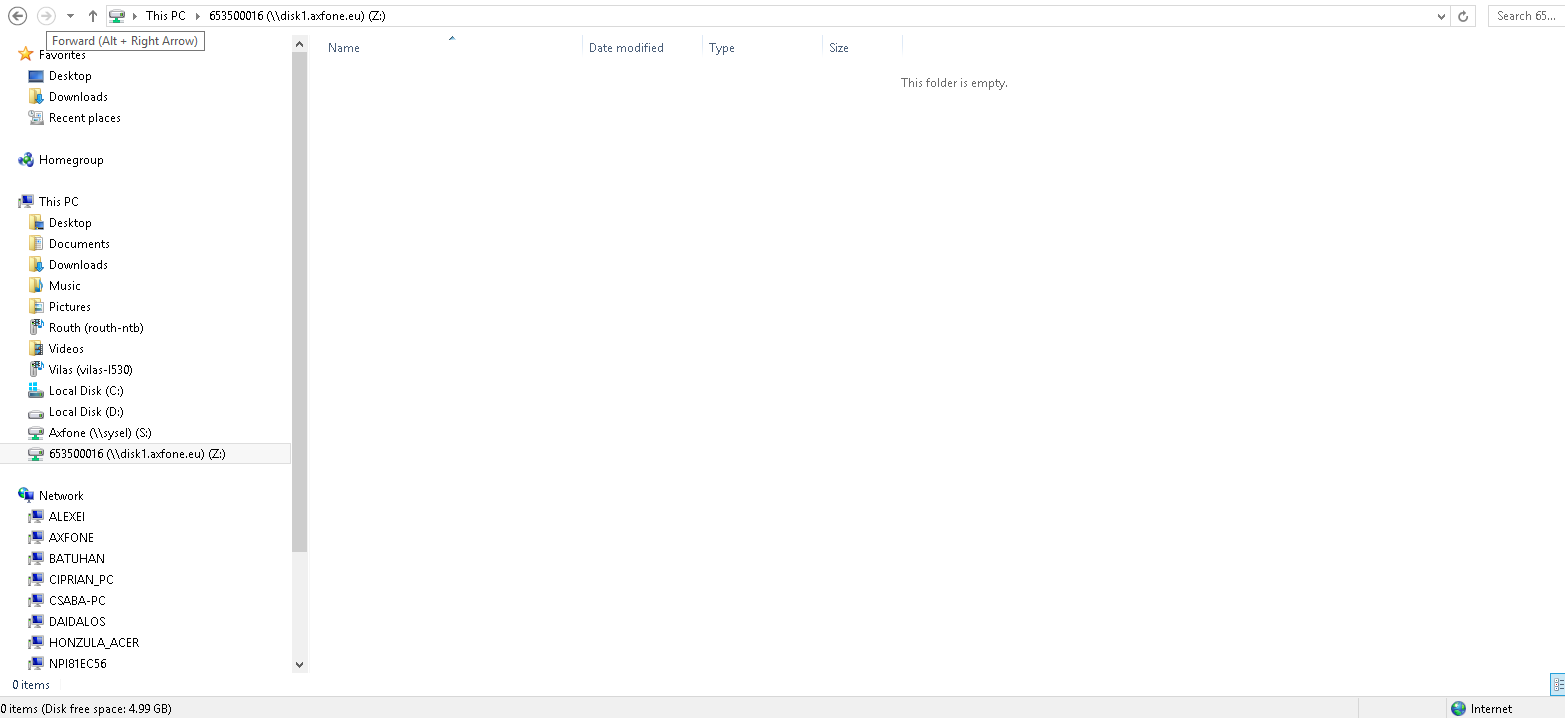1565x718 pixels.
Task: Expand the address bar history dropdown
Action: coord(1441,16)
